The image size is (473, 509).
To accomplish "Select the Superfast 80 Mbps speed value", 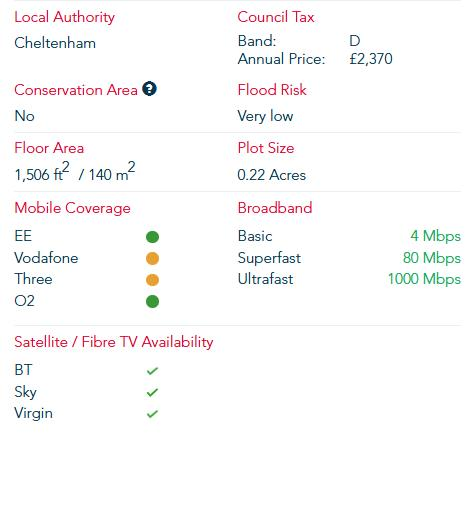I will 432,258.
